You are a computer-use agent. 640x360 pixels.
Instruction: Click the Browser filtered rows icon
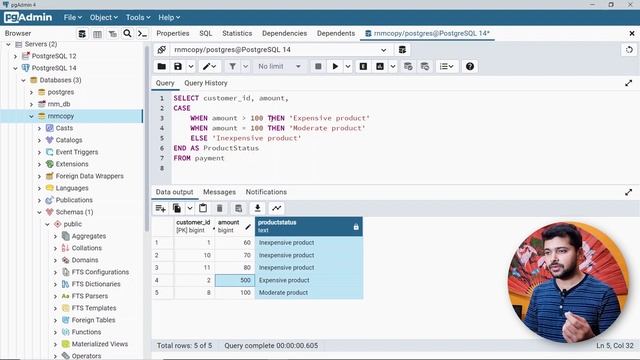pos(112,33)
